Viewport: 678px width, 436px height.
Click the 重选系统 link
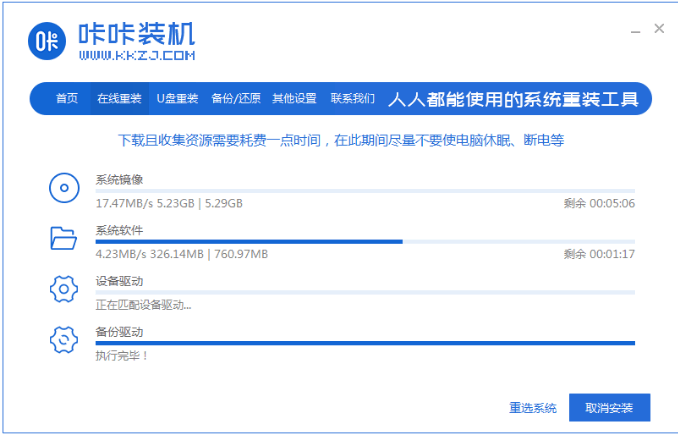(533, 408)
